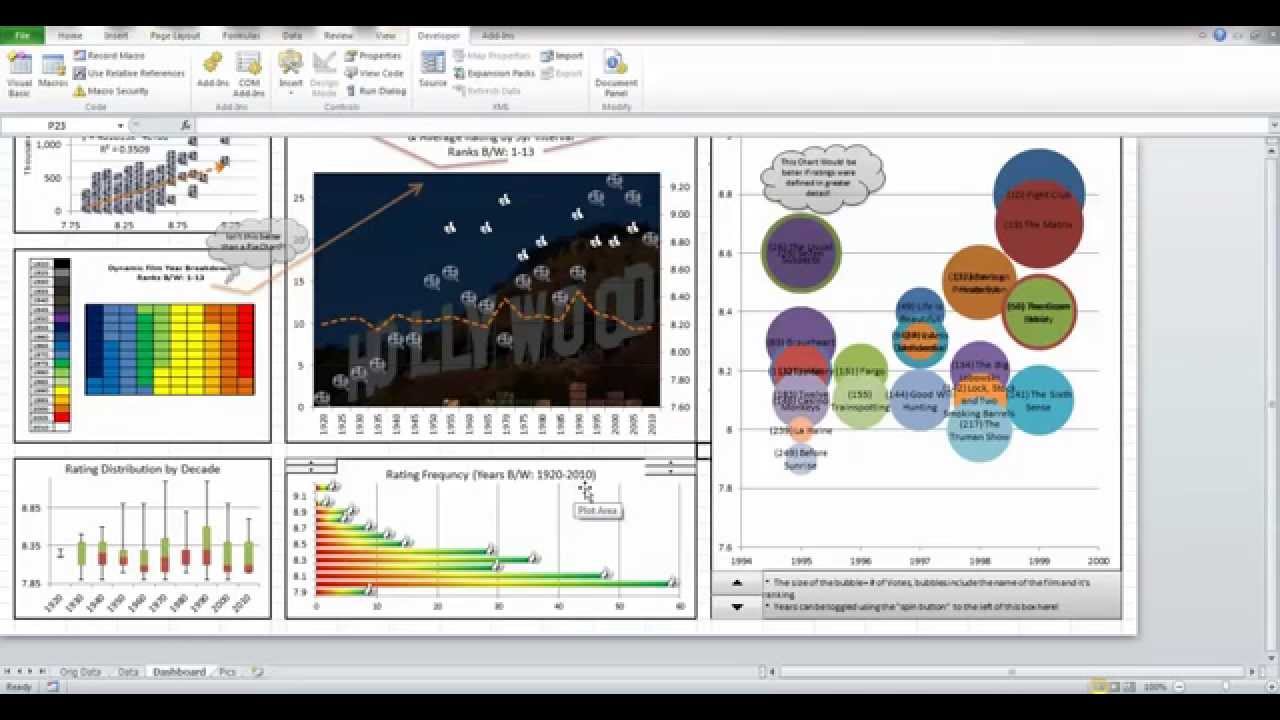Click the Rating Distribution by Decade title
This screenshot has width=1280, height=720.
142,468
